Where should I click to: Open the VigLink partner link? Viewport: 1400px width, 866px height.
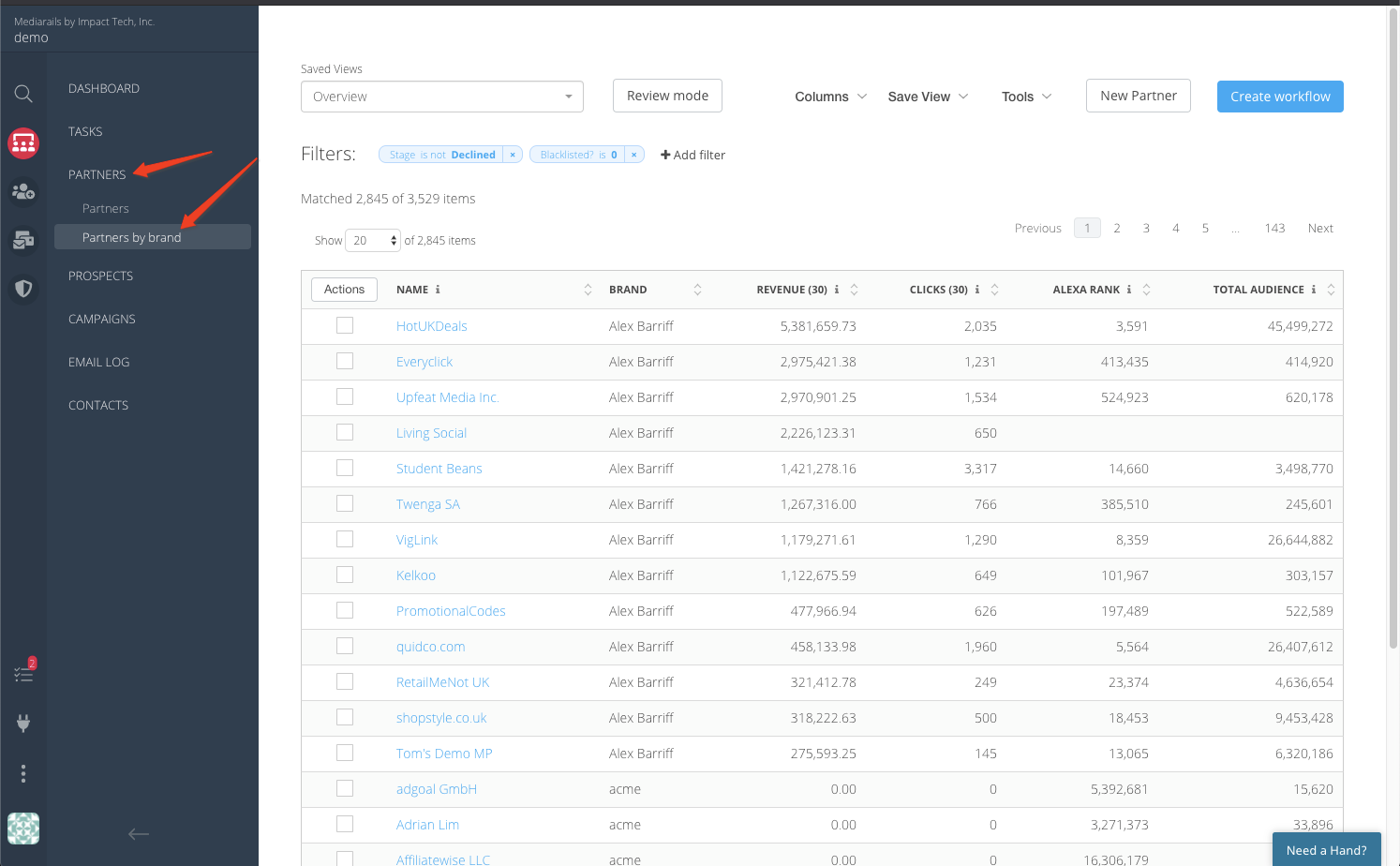[x=417, y=540]
